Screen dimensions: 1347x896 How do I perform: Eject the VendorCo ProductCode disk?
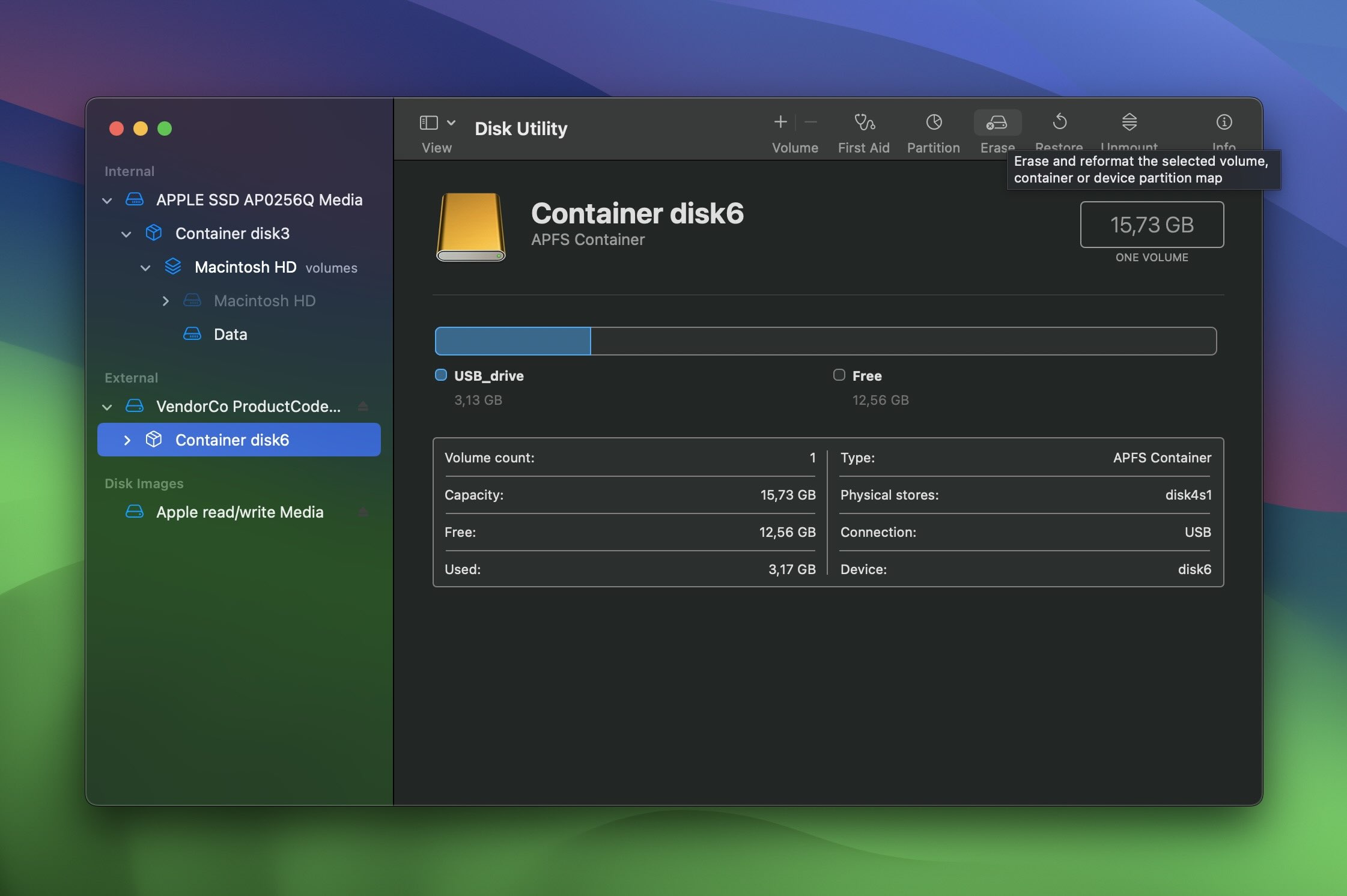363,407
